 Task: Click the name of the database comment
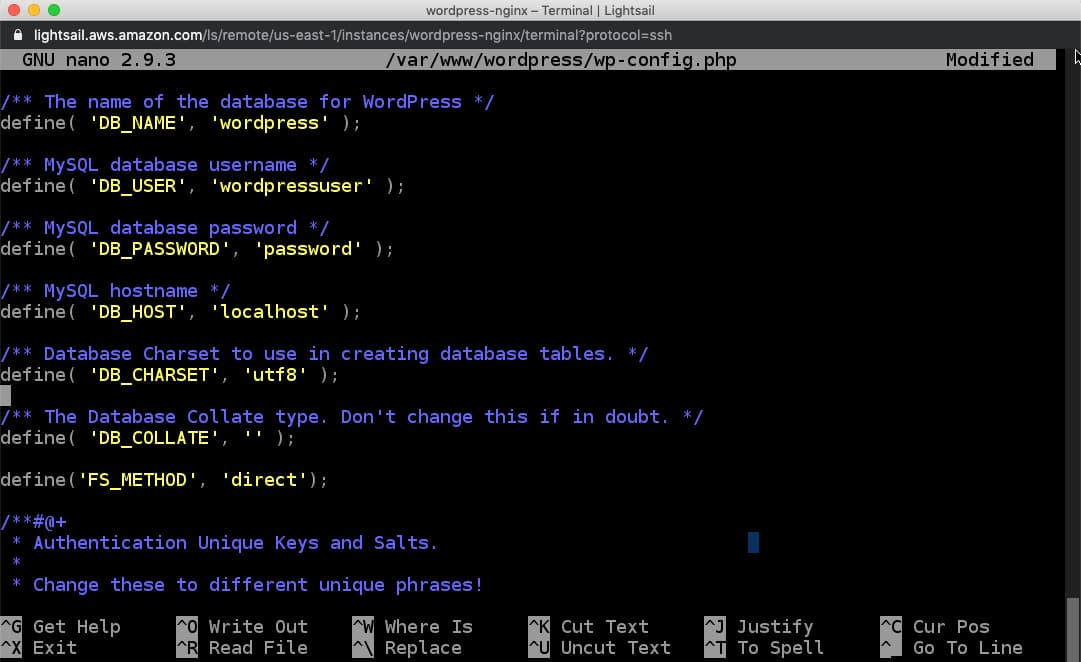[247, 101]
